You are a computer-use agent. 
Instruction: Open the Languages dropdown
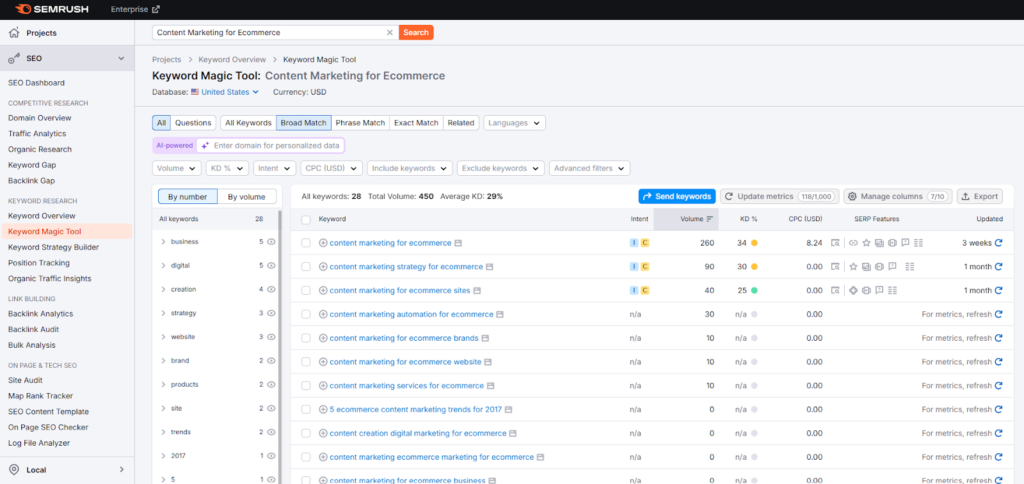point(514,123)
